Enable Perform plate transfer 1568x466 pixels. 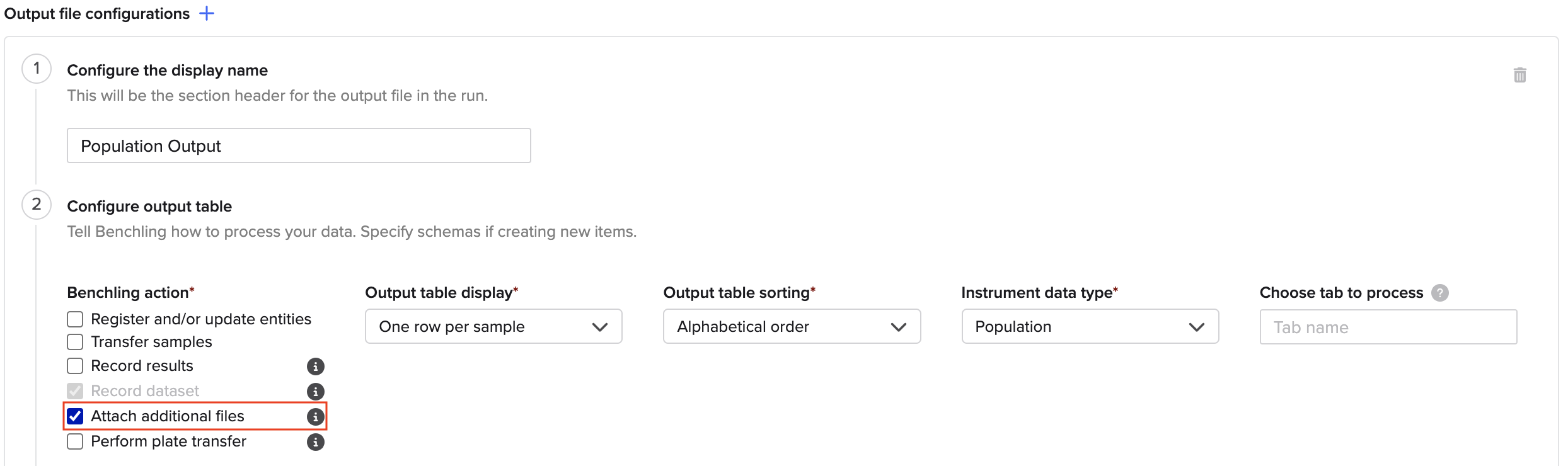pos(74,441)
